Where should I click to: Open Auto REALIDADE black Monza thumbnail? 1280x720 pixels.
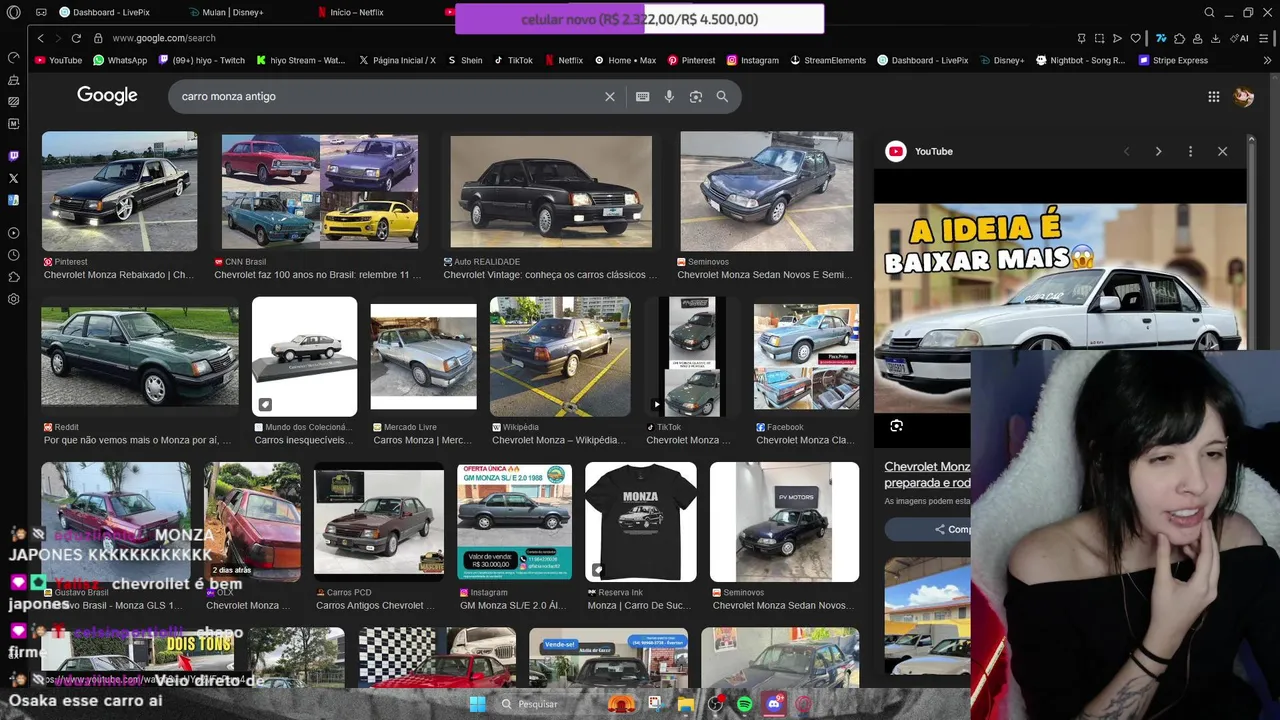tap(551, 191)
